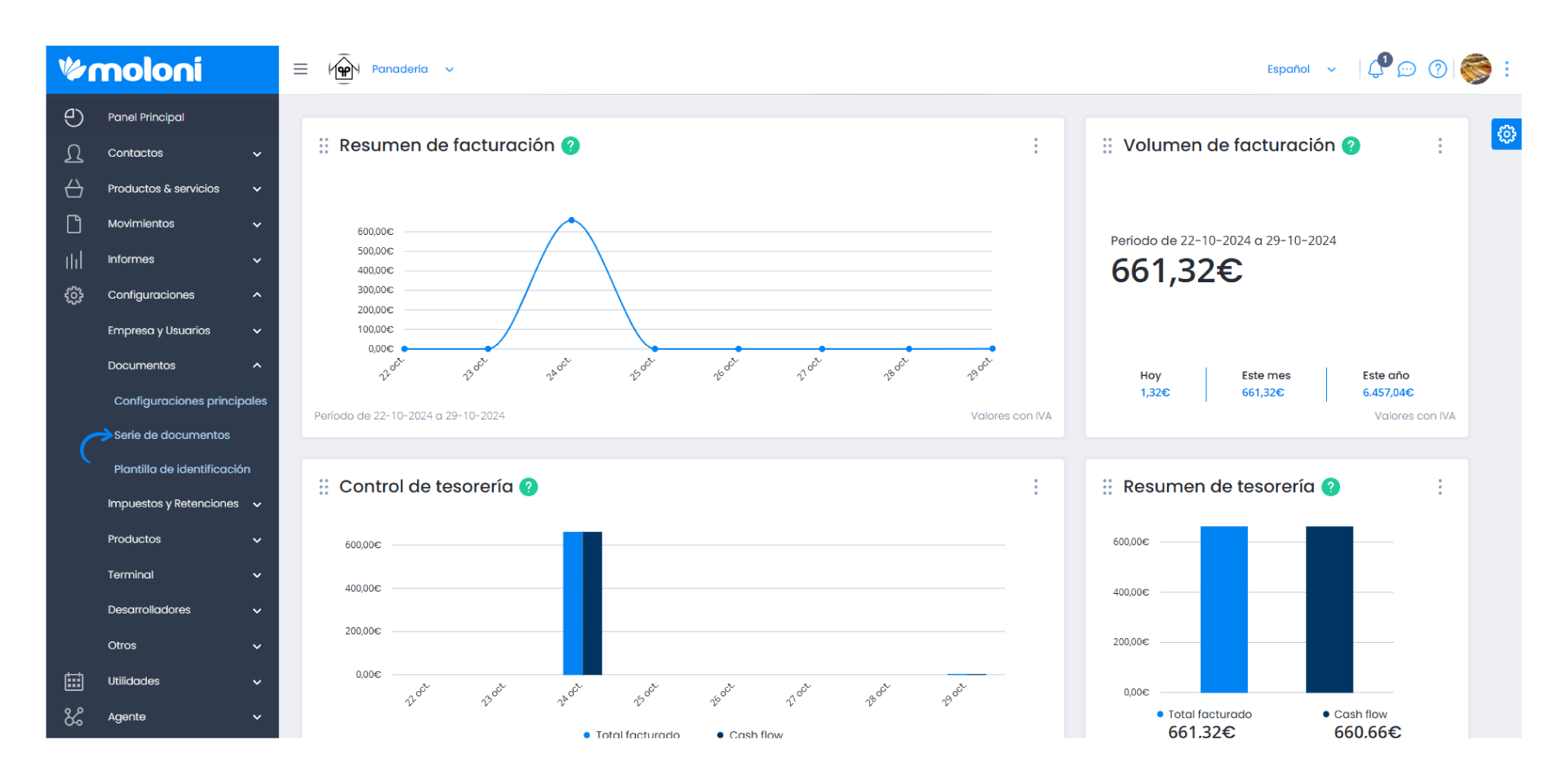
Task: Click the Moloni logo
Action: tap(131, 69)
